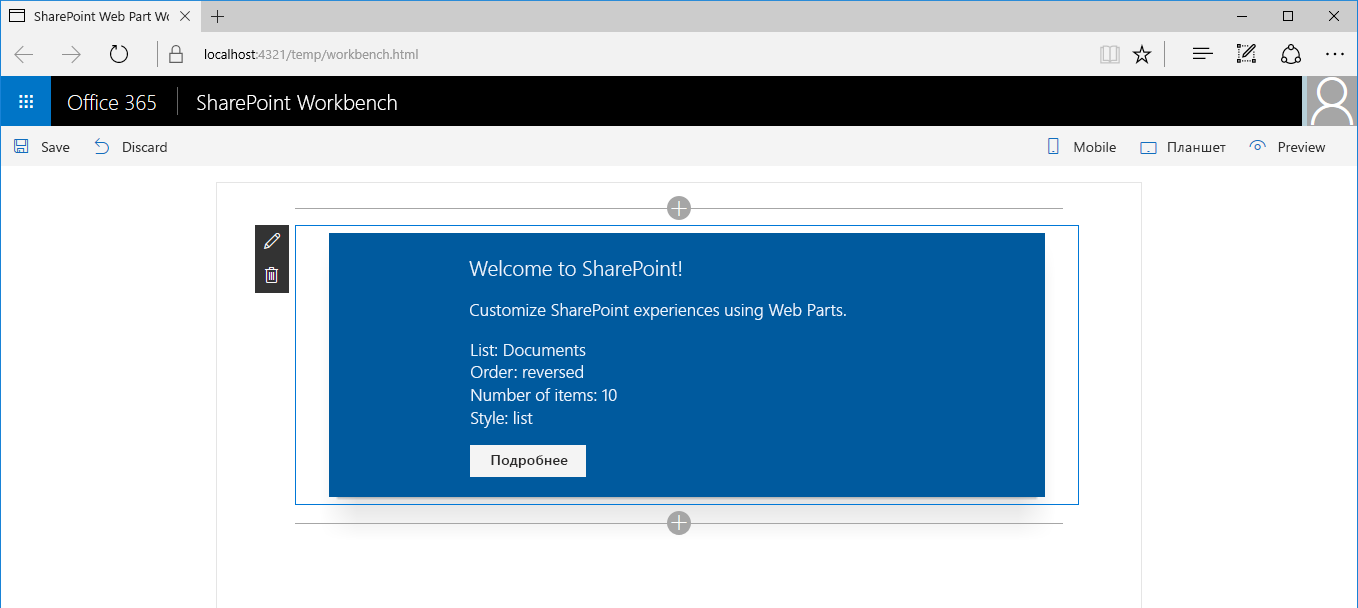Image resolution: width=1358 pixels, height=608 pixels.
Task: Click "Style: list" text
Action: tap(502, 418)
